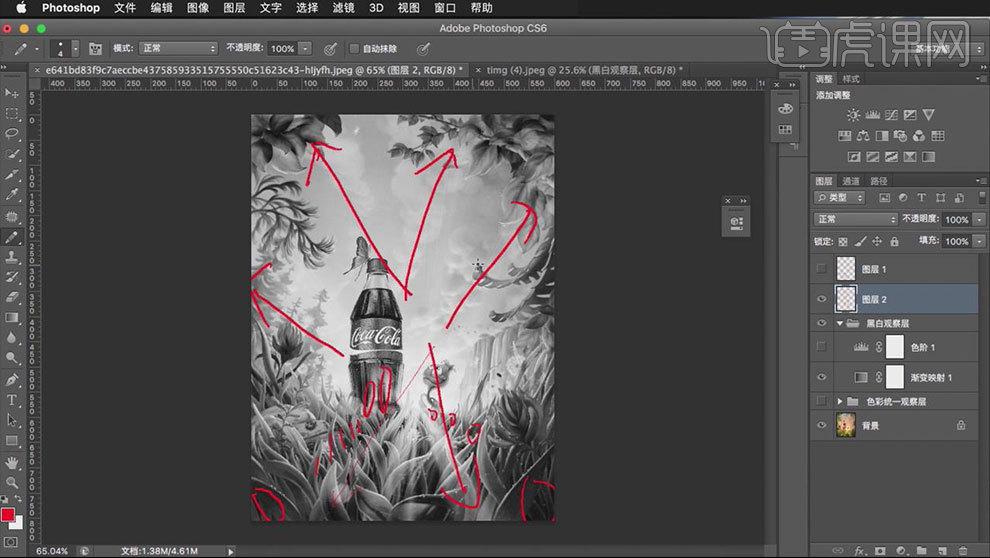This screenshot has height=558, width=990.
Task: Add a Vibrance adjustment layer
Action: [x=928, y=115]
